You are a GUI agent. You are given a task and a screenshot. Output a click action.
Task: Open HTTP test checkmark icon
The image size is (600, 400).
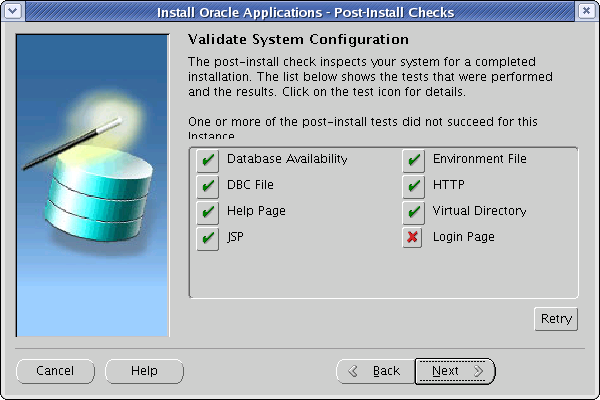[414, 186]
